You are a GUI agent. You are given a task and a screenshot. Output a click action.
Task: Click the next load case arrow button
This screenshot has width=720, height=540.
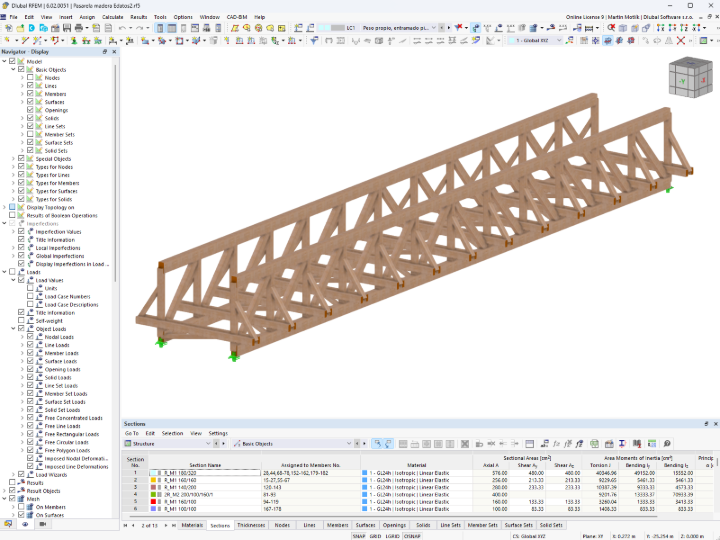[449, 28]
